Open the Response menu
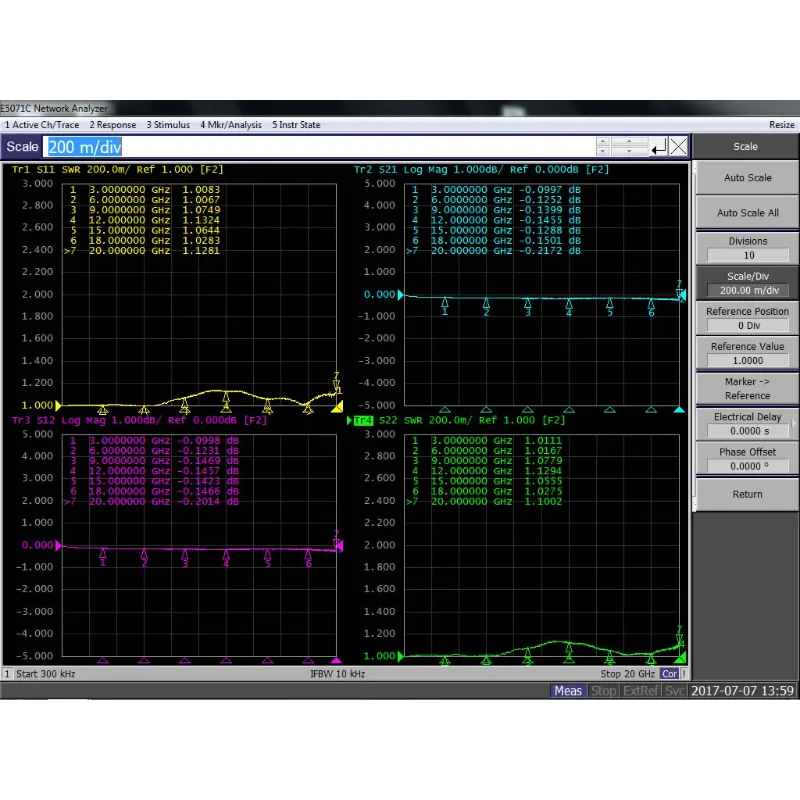This screenshot has width=800, height=800. click(113, 125)
